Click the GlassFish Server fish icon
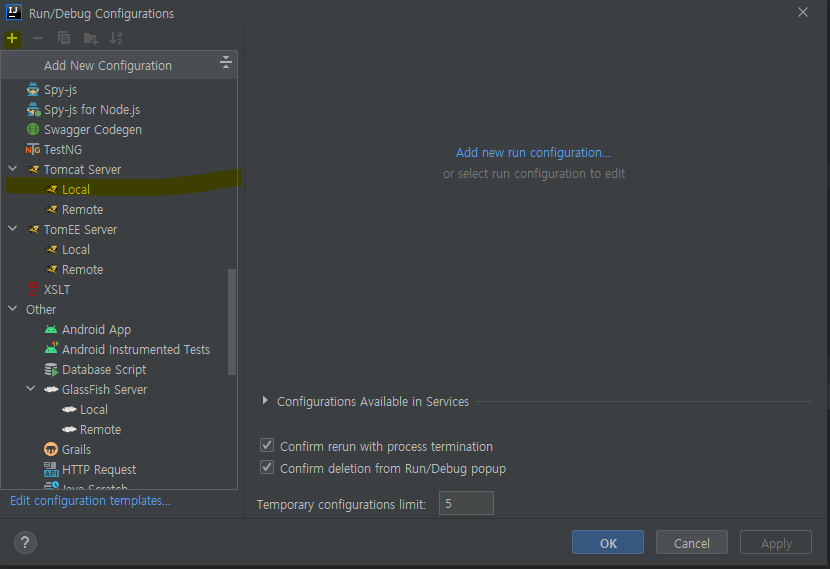 tap(51, 390)
